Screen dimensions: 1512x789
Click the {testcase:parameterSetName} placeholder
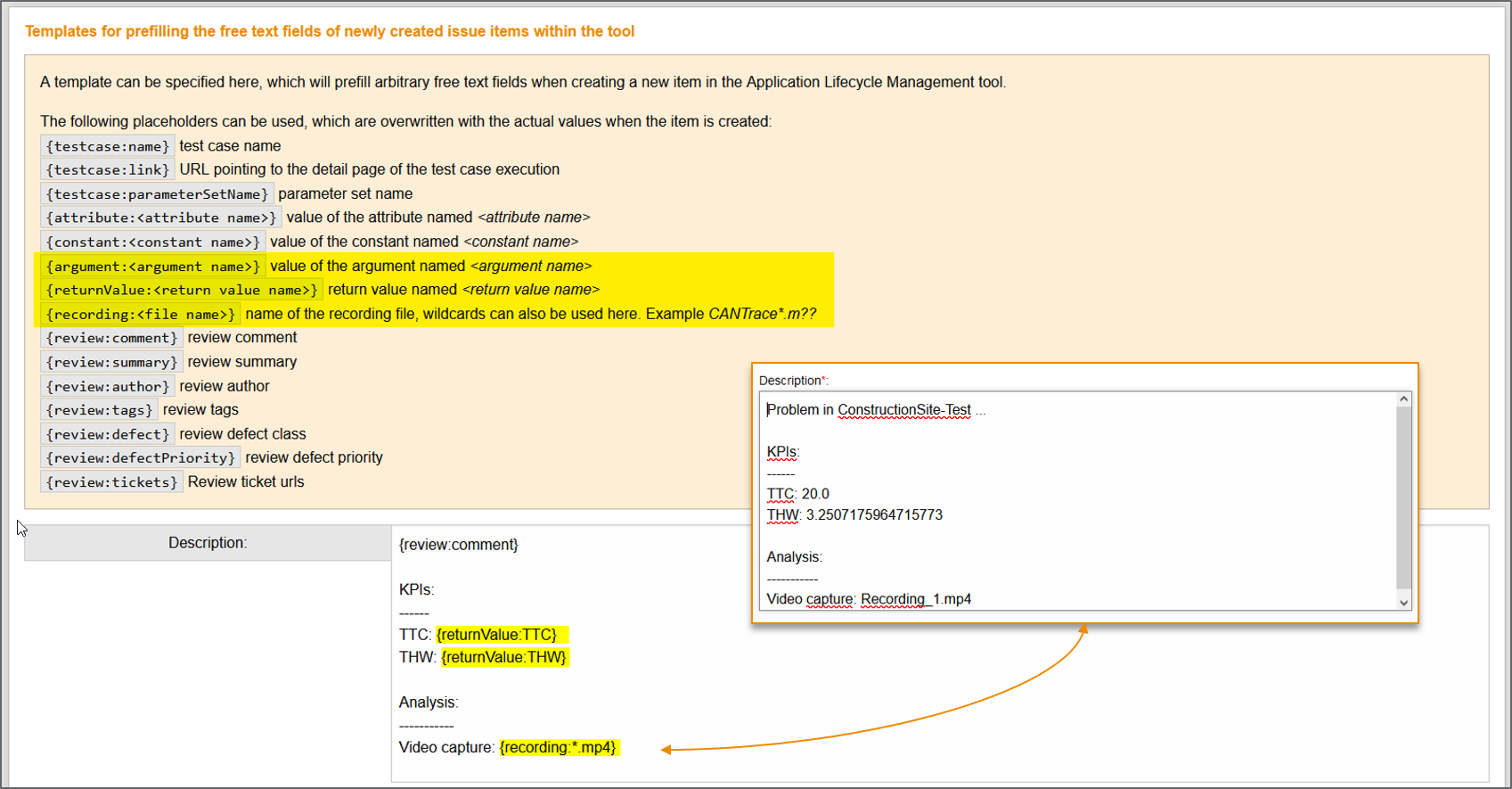(157, 194)
